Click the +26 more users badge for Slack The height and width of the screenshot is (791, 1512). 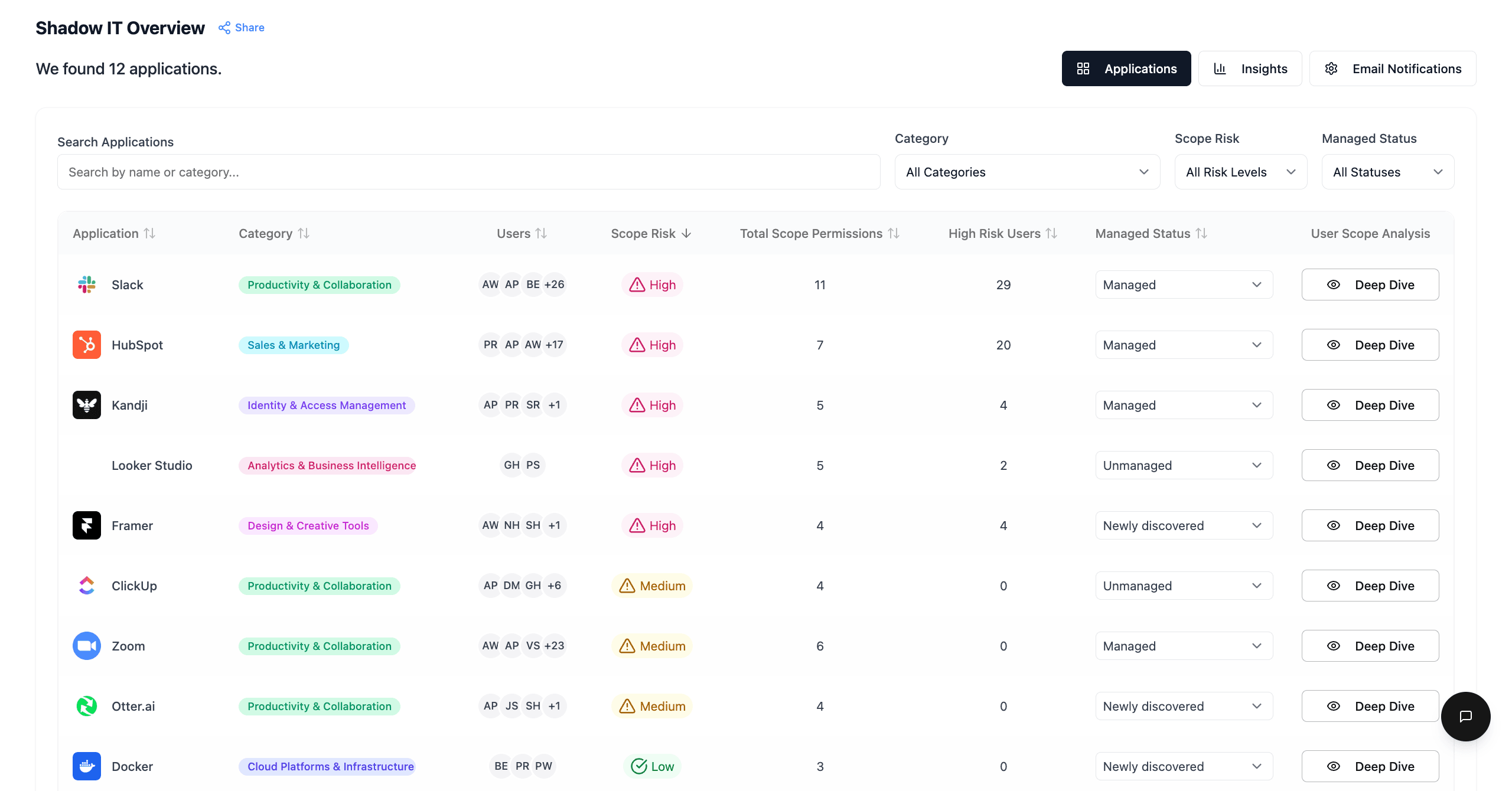pyautogui.click(x=554, y=285)
